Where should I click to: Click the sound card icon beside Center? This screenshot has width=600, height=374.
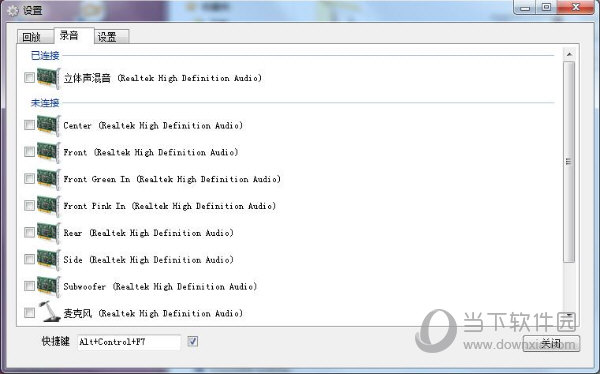[x=49, y=125]
